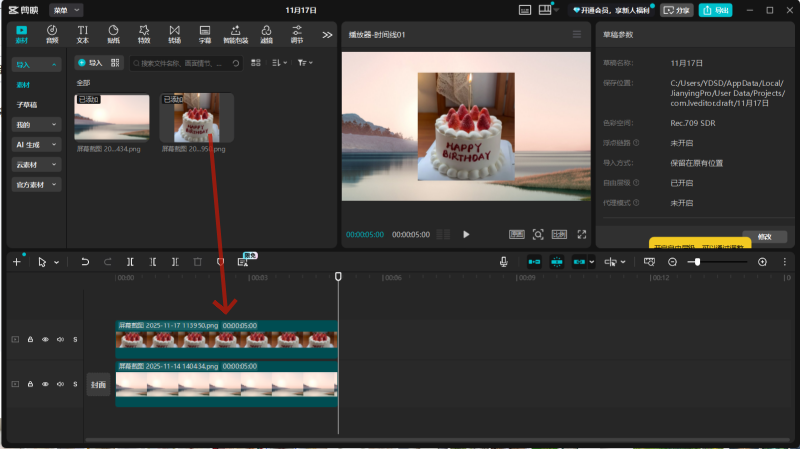
Task: Click the player fullscreen icon
Action: click(581, 234)
